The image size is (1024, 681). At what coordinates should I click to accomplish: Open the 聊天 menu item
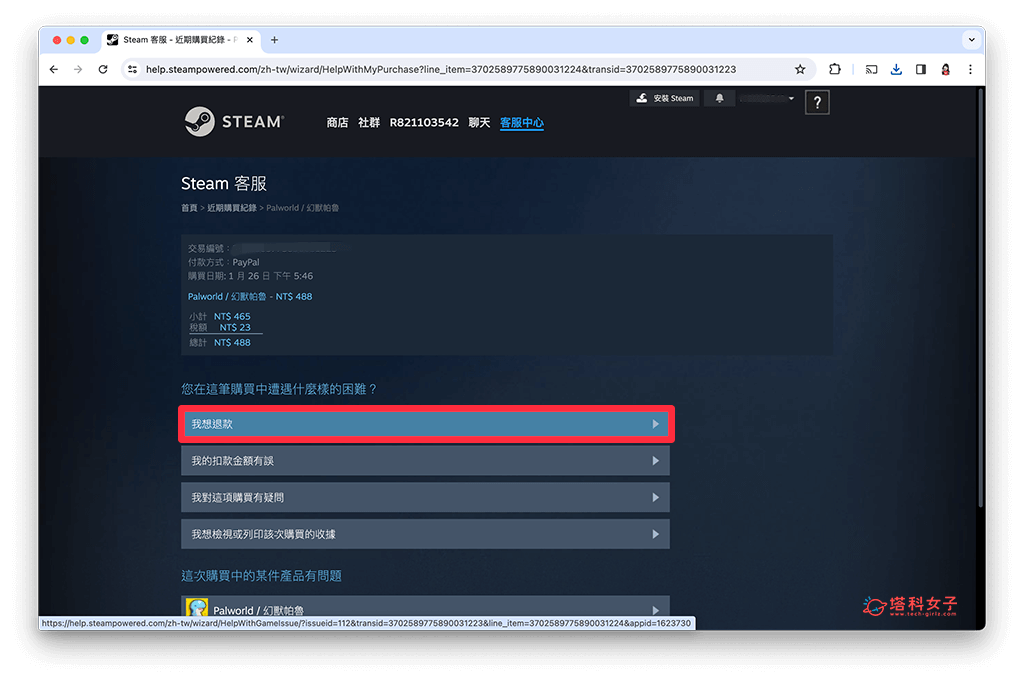coord(479,122)
